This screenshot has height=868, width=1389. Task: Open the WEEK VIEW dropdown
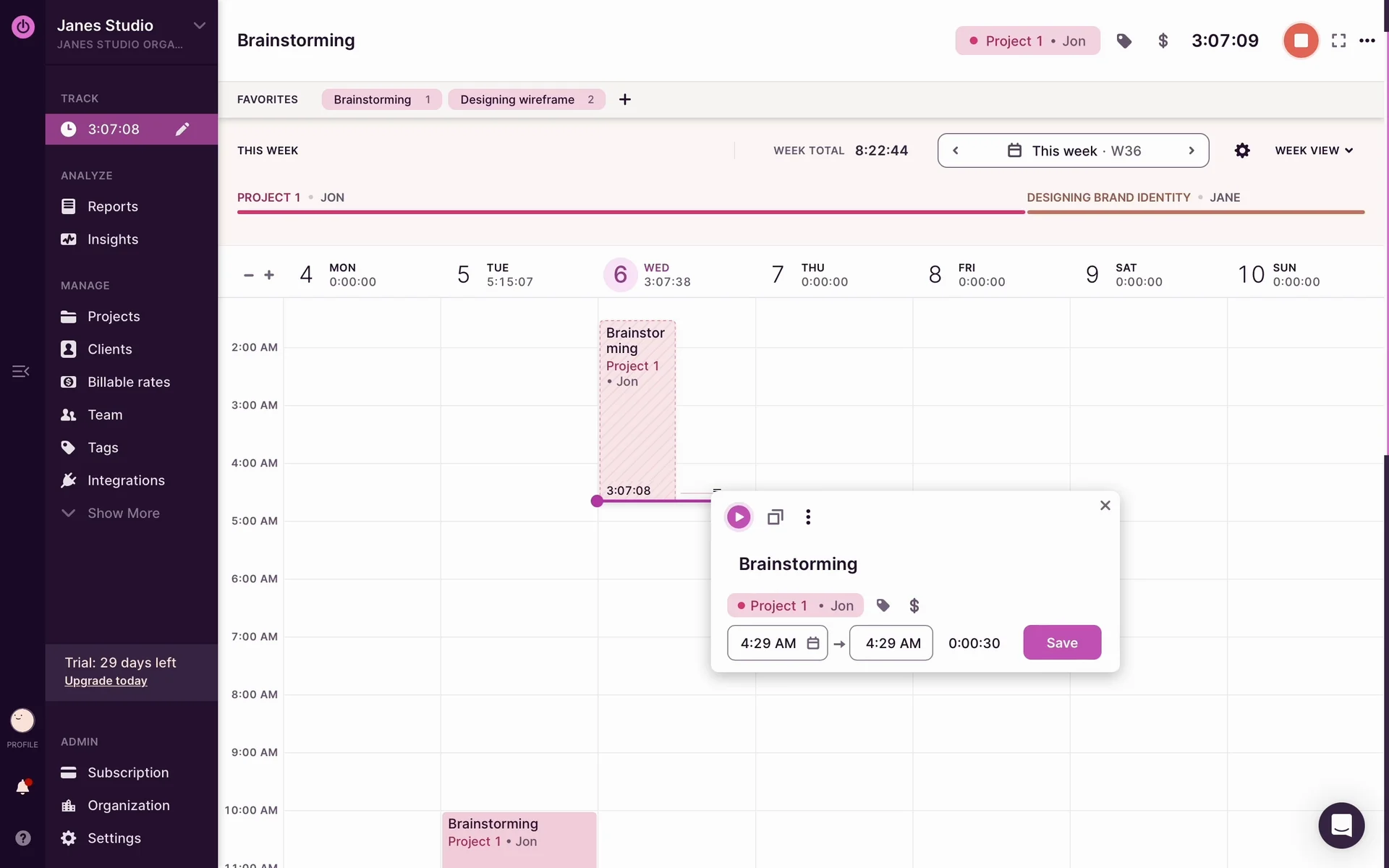(x=1313, y=150)
